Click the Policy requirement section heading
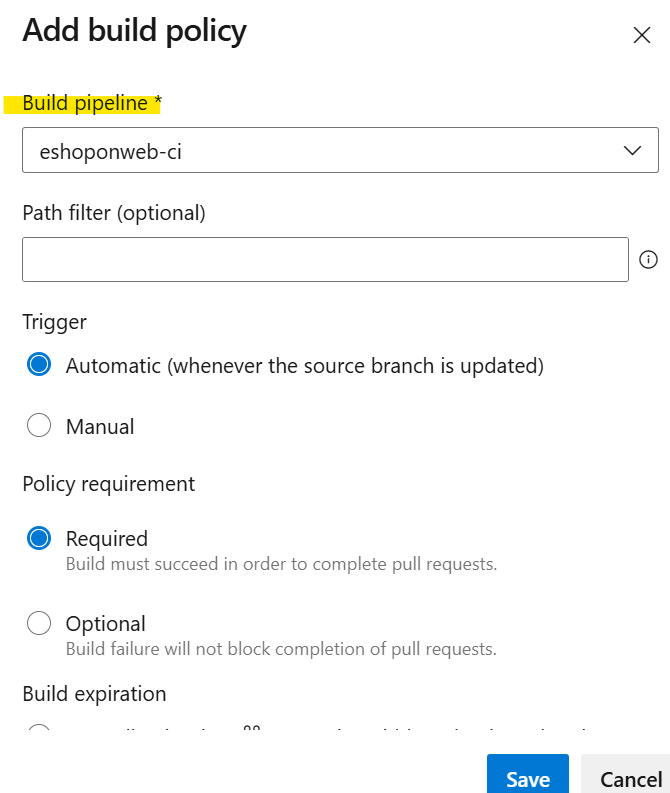Image resolution: width=670 pixels, height=793 pixels. (109, 484)
